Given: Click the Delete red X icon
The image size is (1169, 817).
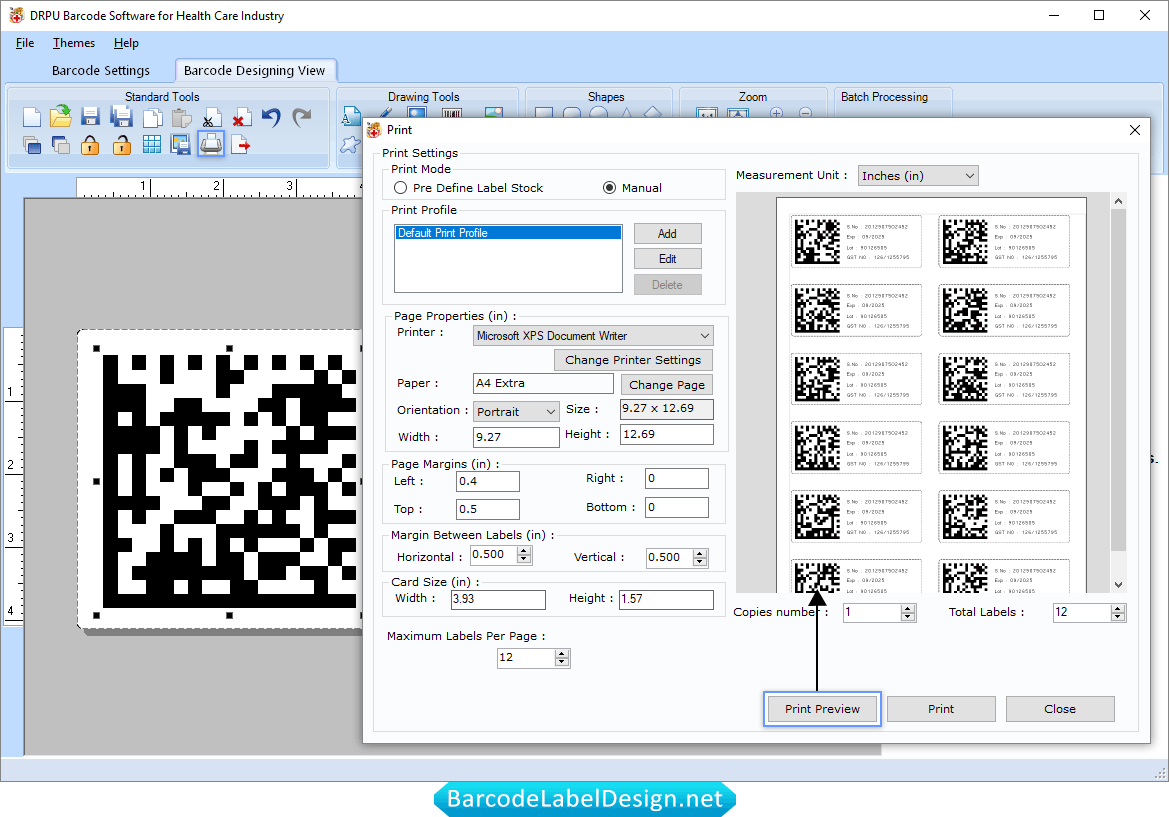Looking at the screenshot, I should click(241, 118).
